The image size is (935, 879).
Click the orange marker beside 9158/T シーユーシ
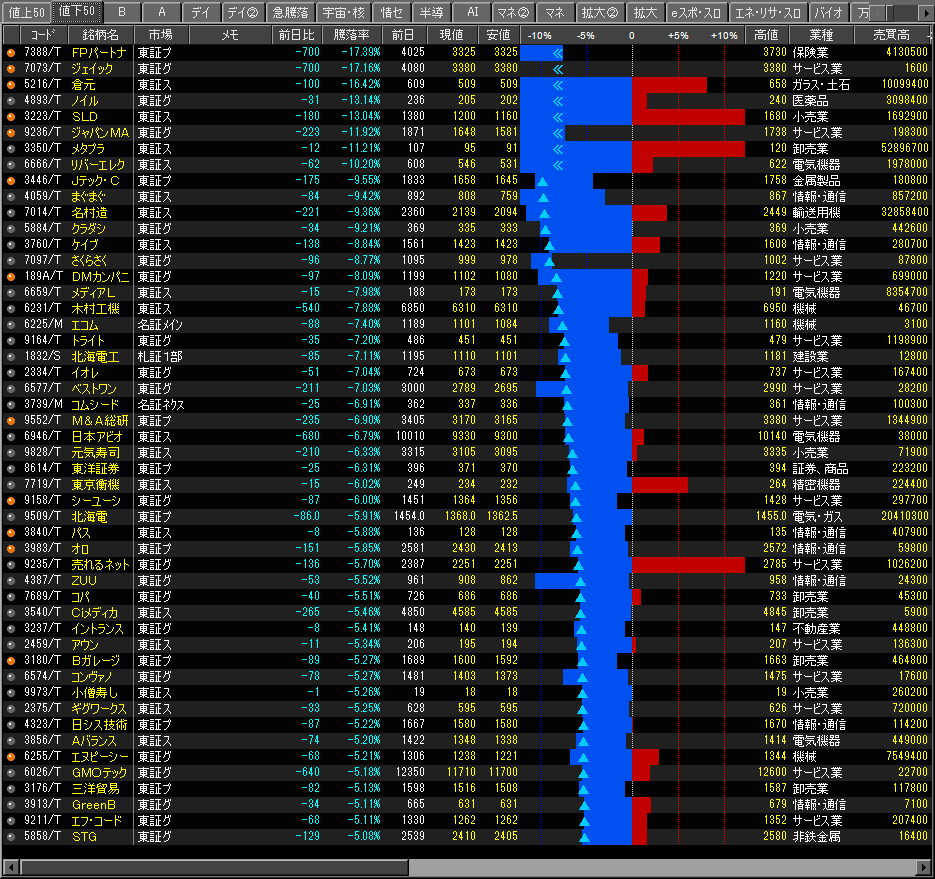pyautogui.click(x=11, y=501)
